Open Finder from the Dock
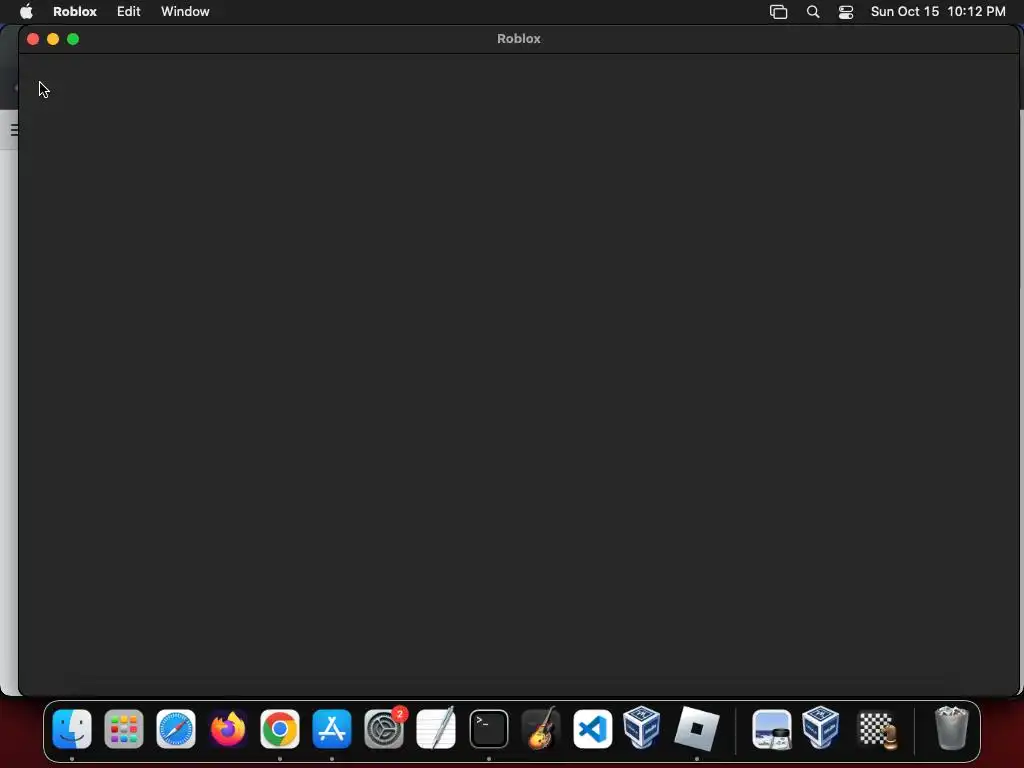This screenshot has height=768, width=1024. 72,729
